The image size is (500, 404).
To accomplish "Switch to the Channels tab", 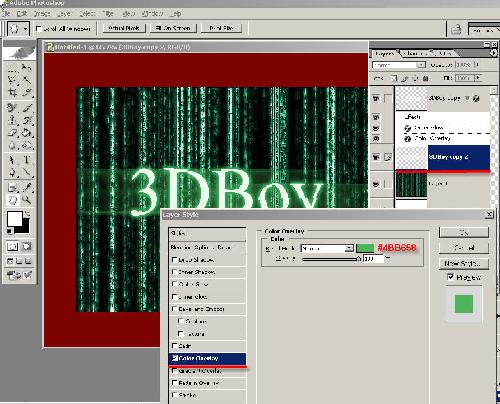I will point(415,53).
